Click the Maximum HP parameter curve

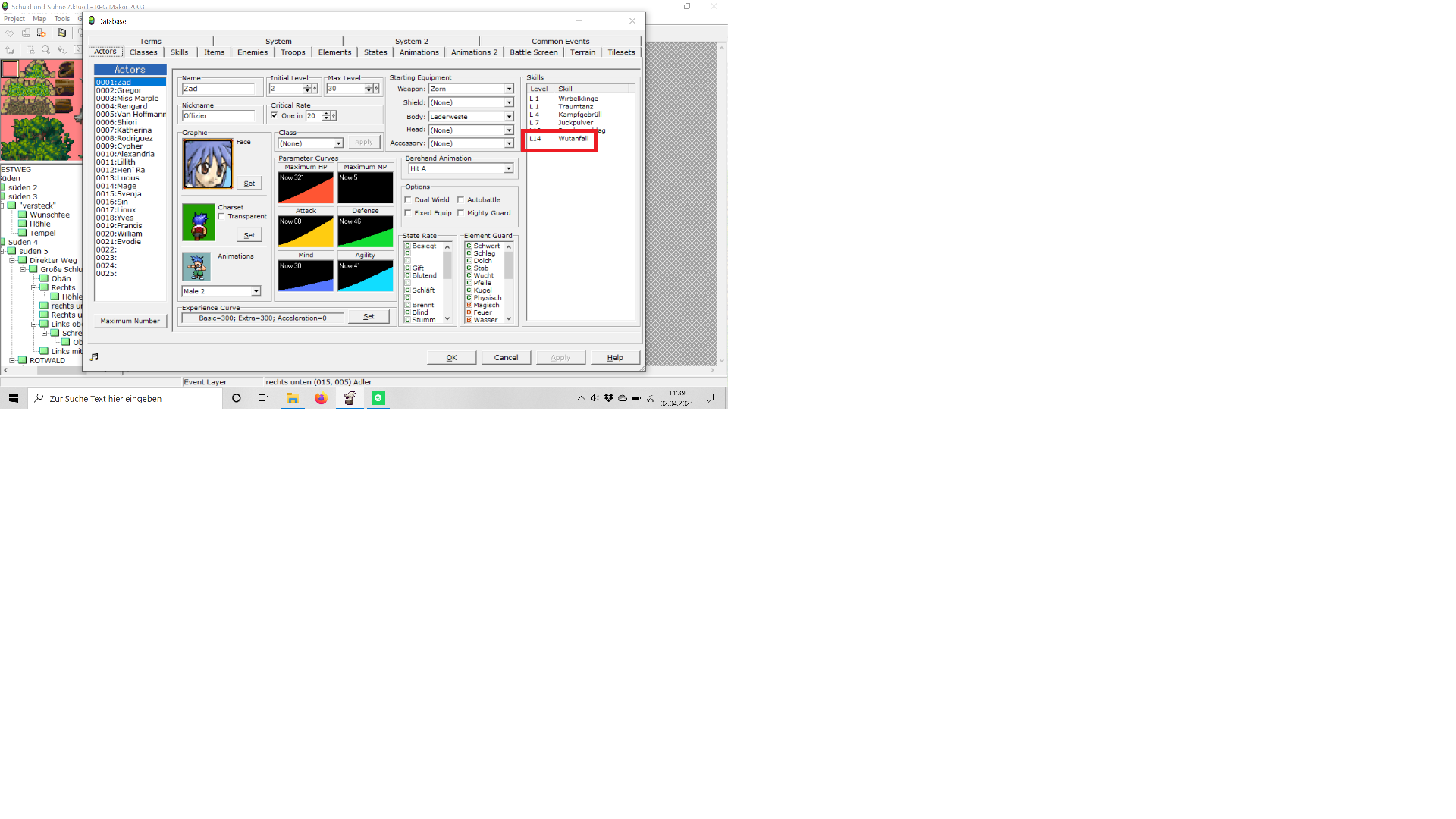coord(306,187)
